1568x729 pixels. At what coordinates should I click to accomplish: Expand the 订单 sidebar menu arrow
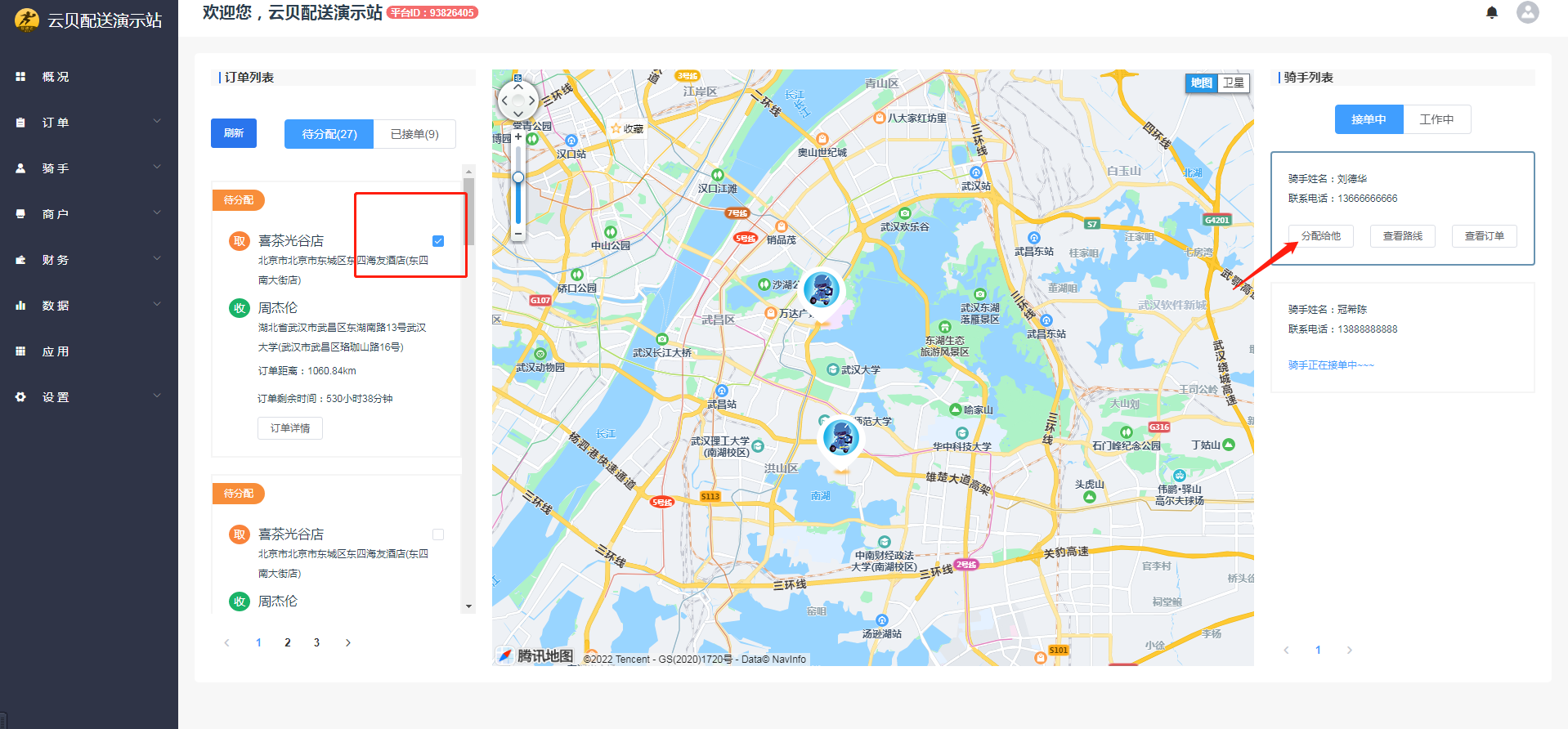[157, 122]
